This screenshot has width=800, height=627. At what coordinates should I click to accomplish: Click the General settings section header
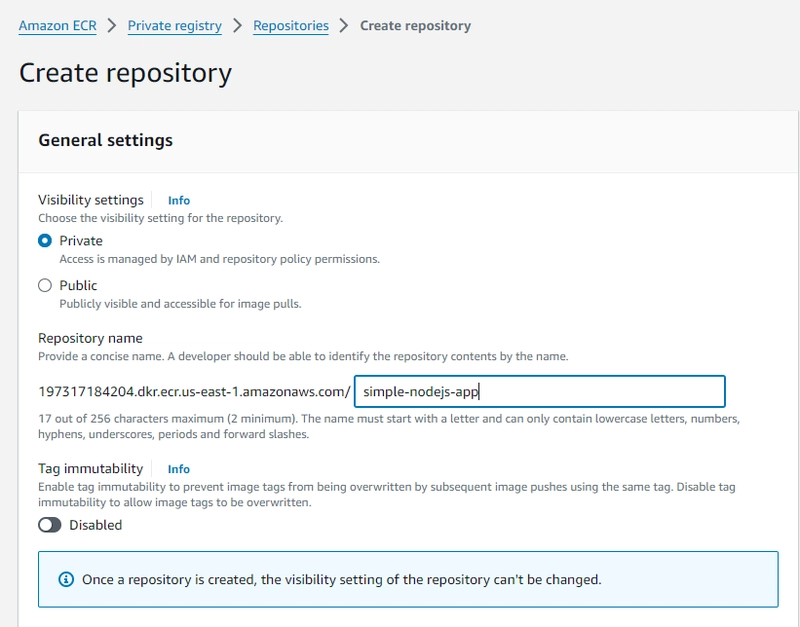click(x=106, y=140)
